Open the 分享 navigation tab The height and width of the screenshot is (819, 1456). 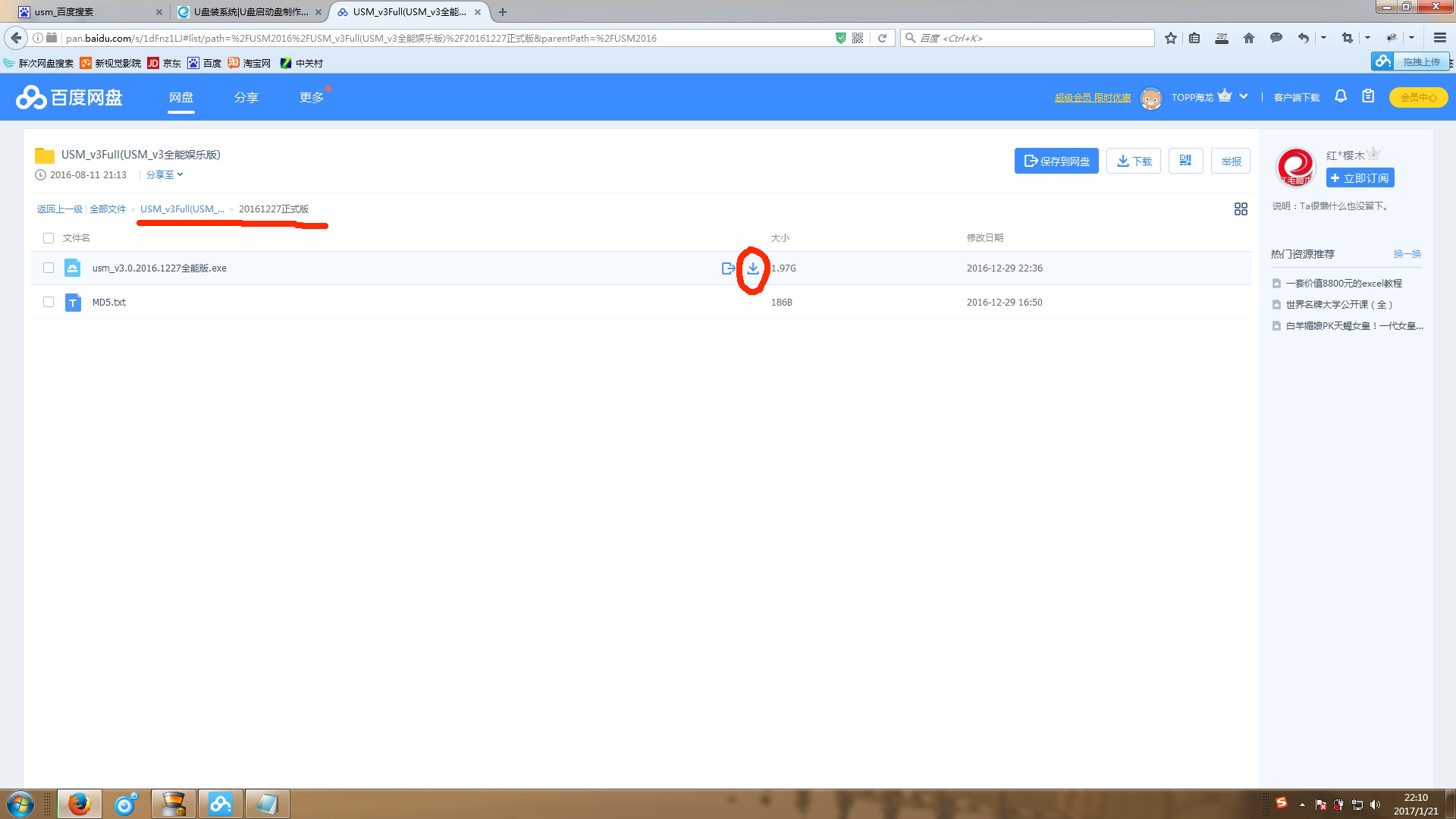coord(246,98)
